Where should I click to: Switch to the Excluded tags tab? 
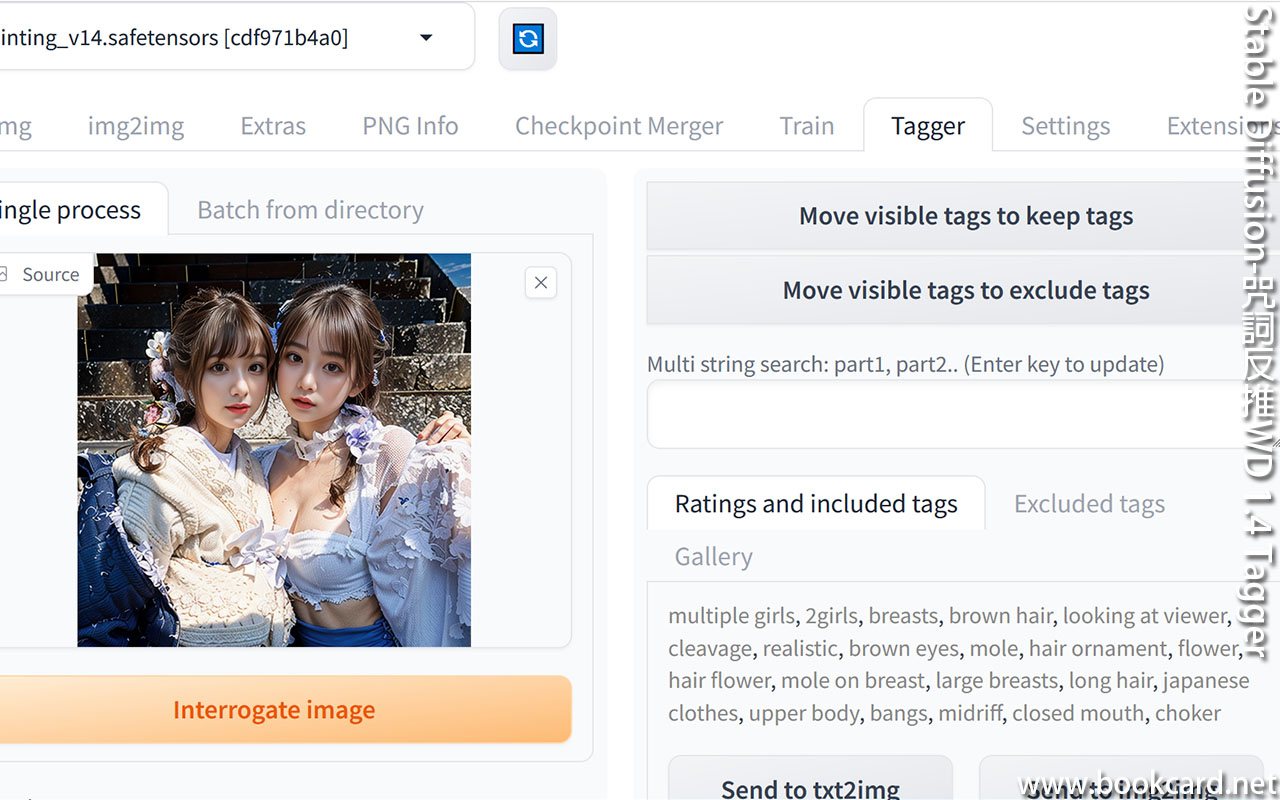[x=1089, y=503]
